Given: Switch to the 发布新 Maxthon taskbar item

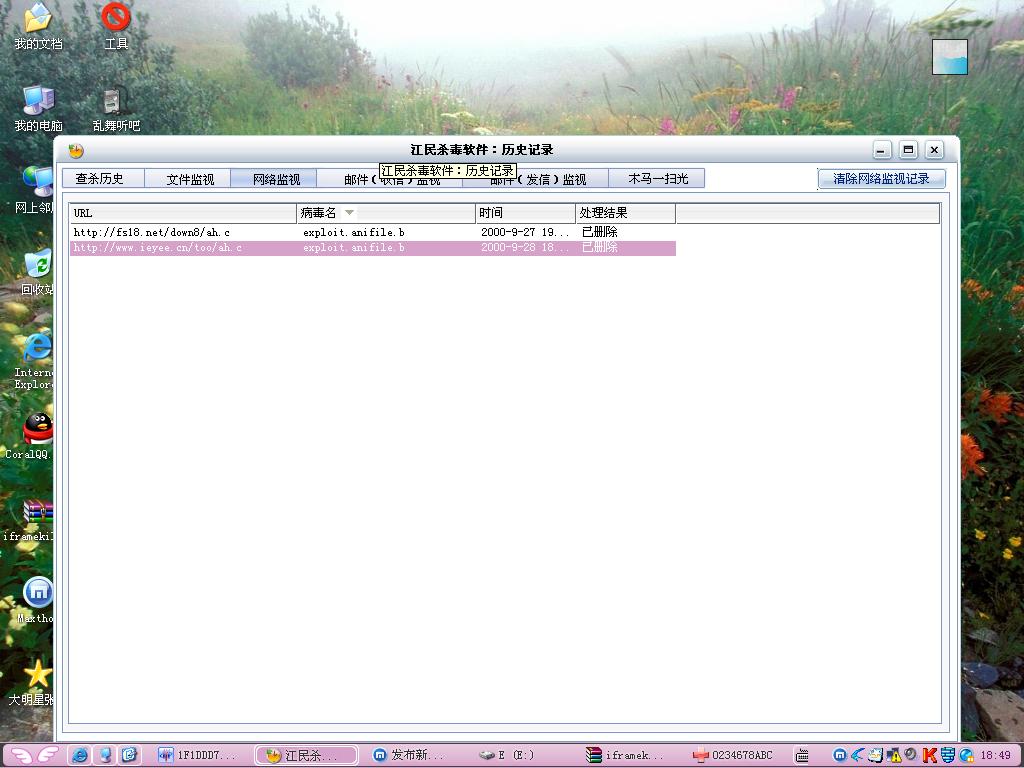Looking at the screenshot, I should click(x=410, y=755).
